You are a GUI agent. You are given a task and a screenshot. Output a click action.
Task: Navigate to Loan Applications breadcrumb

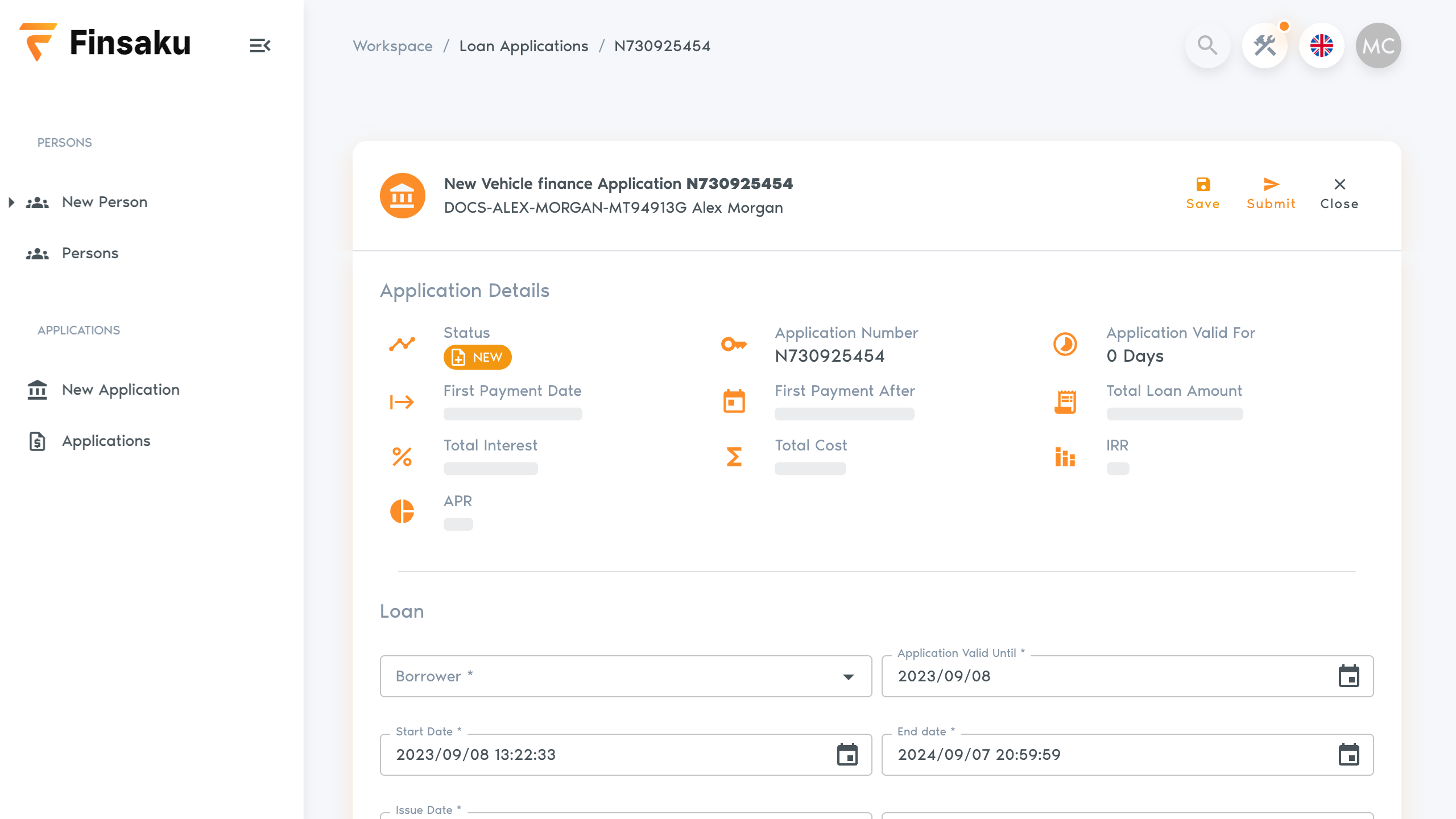[x=523, y=46]
